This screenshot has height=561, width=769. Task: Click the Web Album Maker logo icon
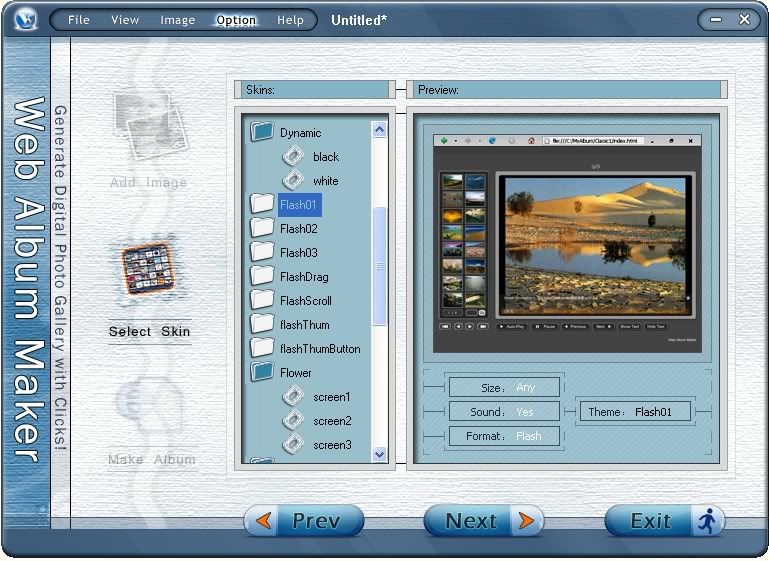26,20
